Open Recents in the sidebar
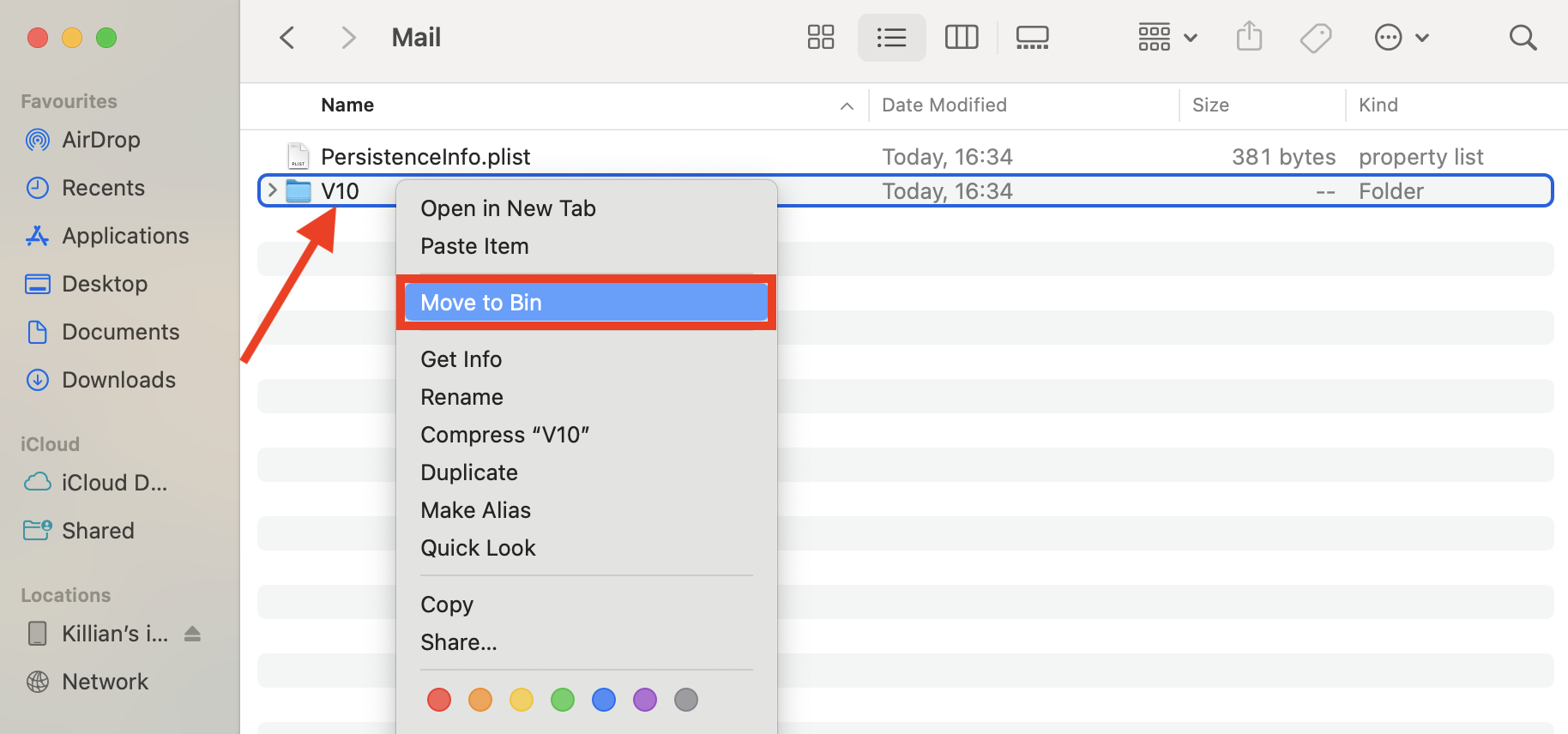Image resolution: width=1568 pixels, height=734 pixels. point(103,188)
